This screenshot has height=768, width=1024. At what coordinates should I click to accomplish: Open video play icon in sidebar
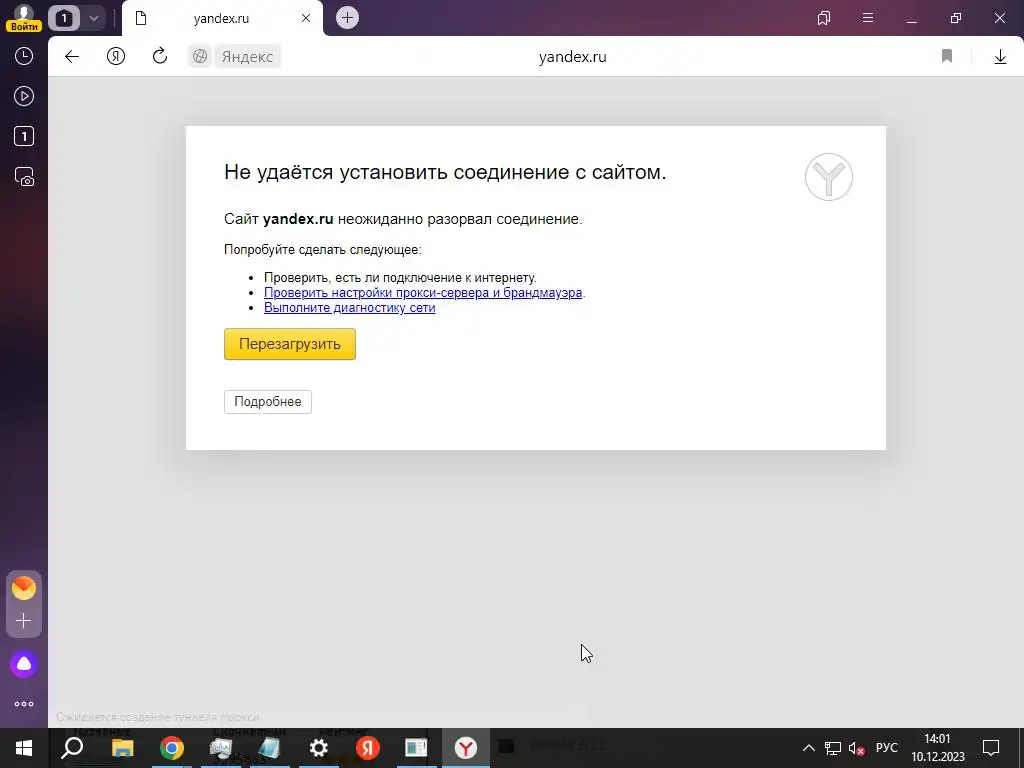tap(24, 97)
